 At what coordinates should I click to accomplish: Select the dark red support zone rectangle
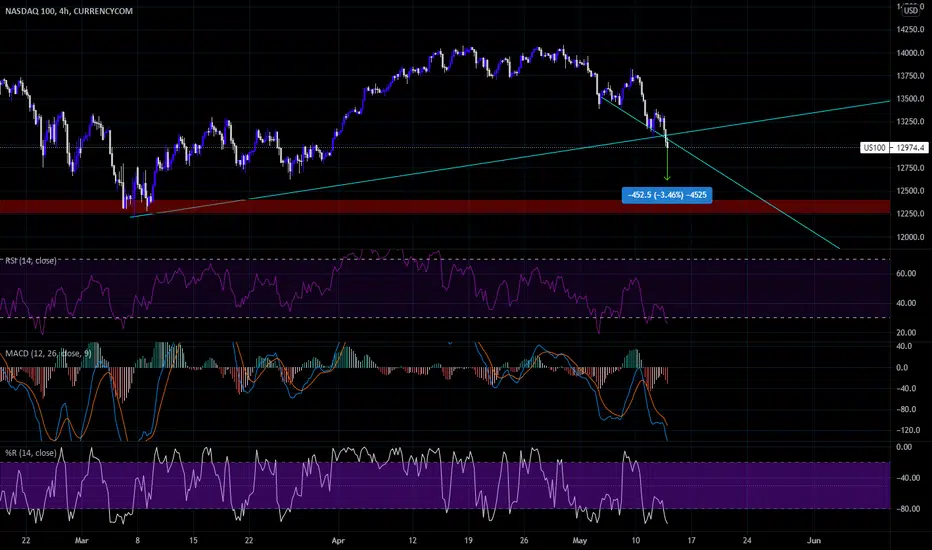coord(445,206)
